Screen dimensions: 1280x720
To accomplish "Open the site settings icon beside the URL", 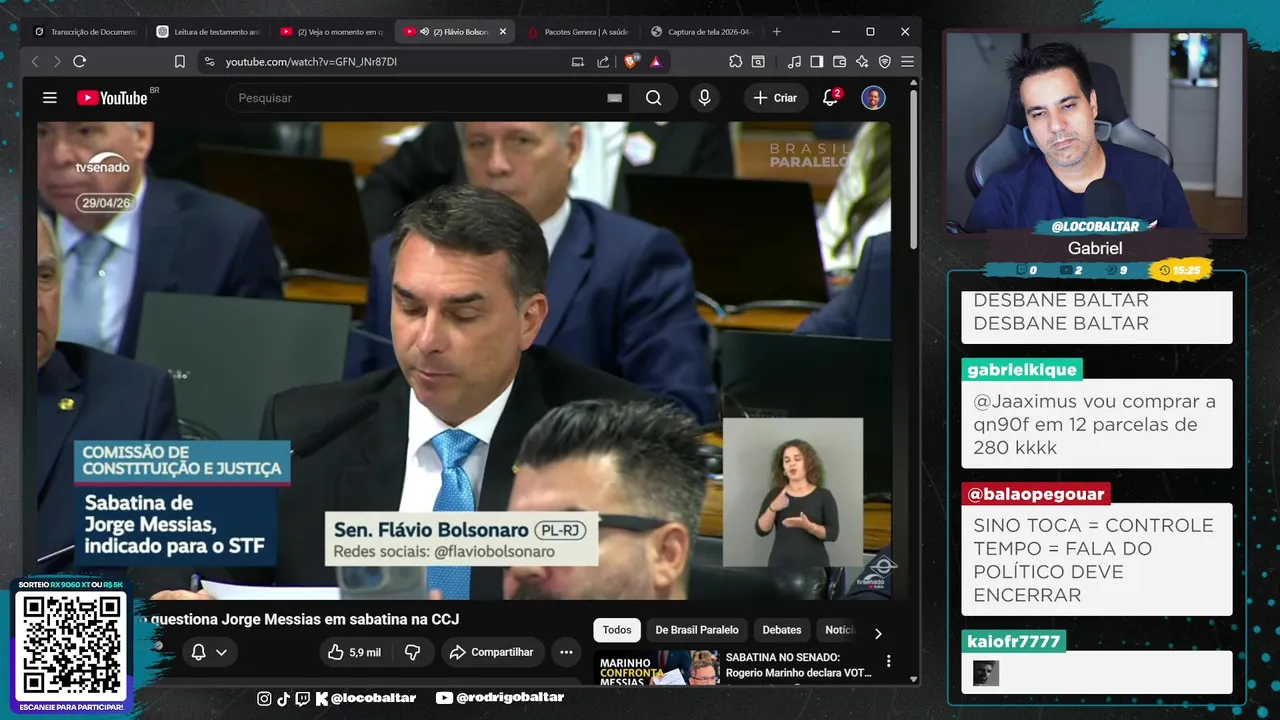I will tap(209, 62).
